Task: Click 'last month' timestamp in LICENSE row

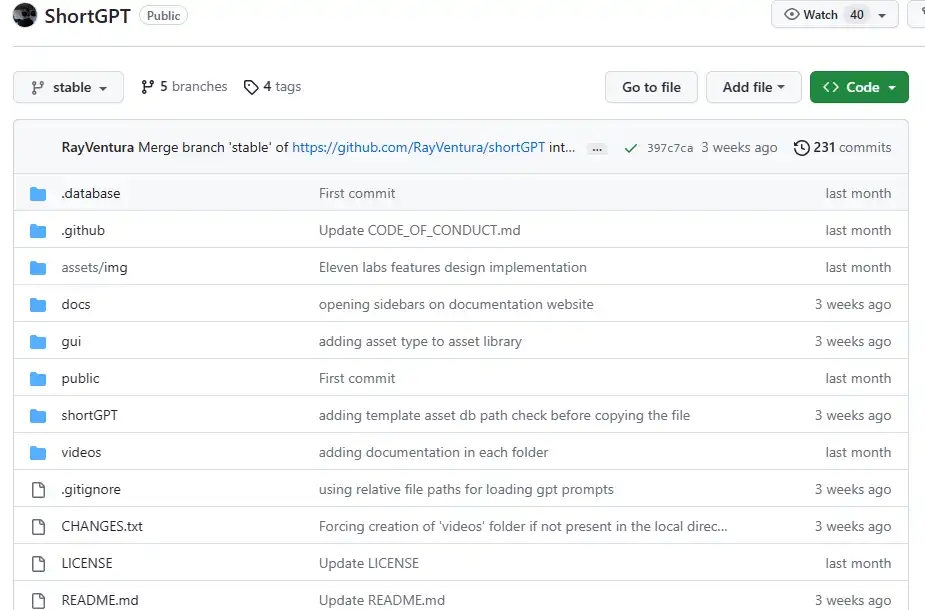Action: (858, 564)
